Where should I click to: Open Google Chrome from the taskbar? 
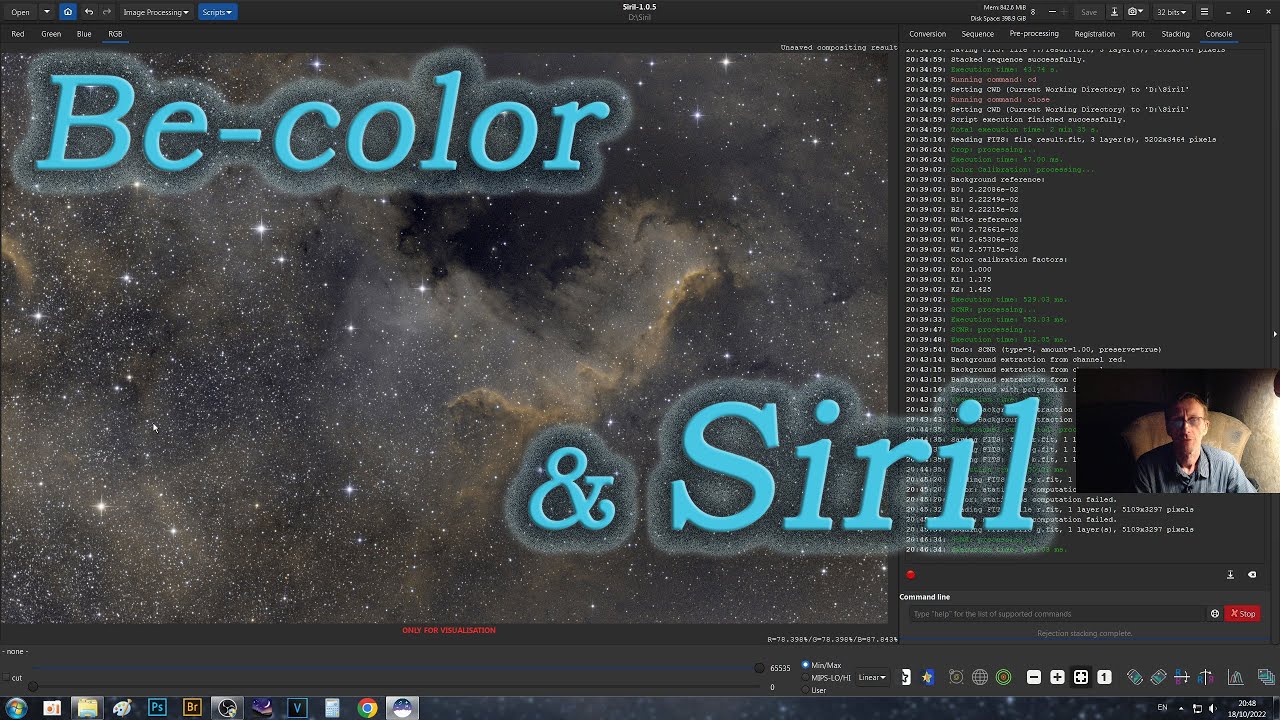pyautogui.click(x=367, y=708)
